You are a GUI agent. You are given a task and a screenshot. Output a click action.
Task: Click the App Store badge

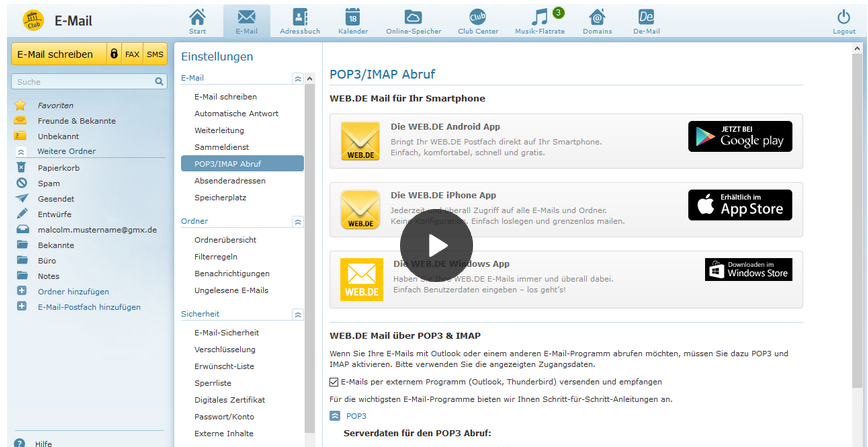point(740,205)
